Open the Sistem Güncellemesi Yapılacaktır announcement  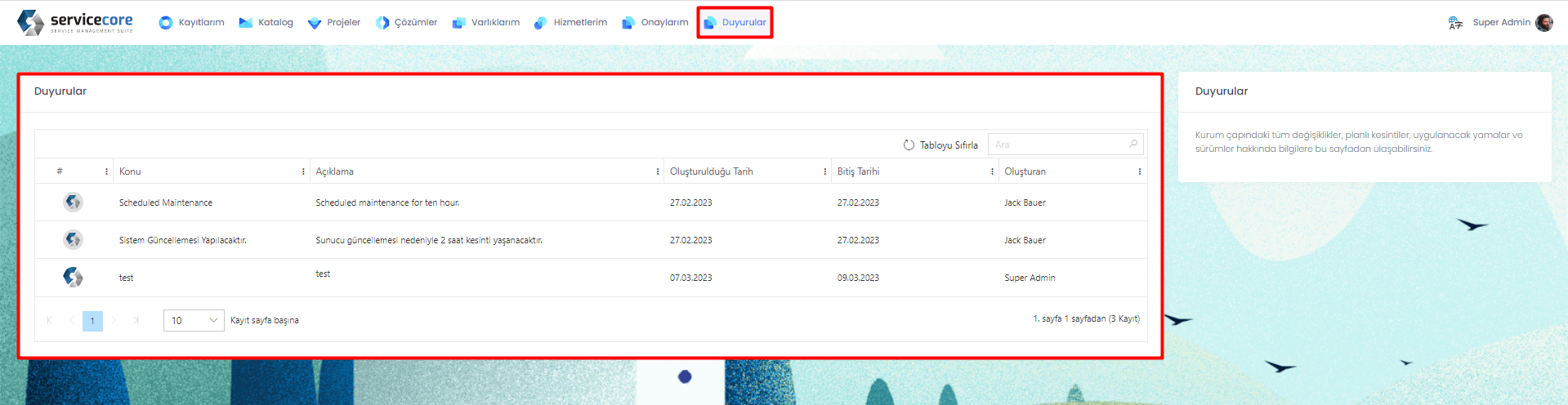(x=183, y=240)
